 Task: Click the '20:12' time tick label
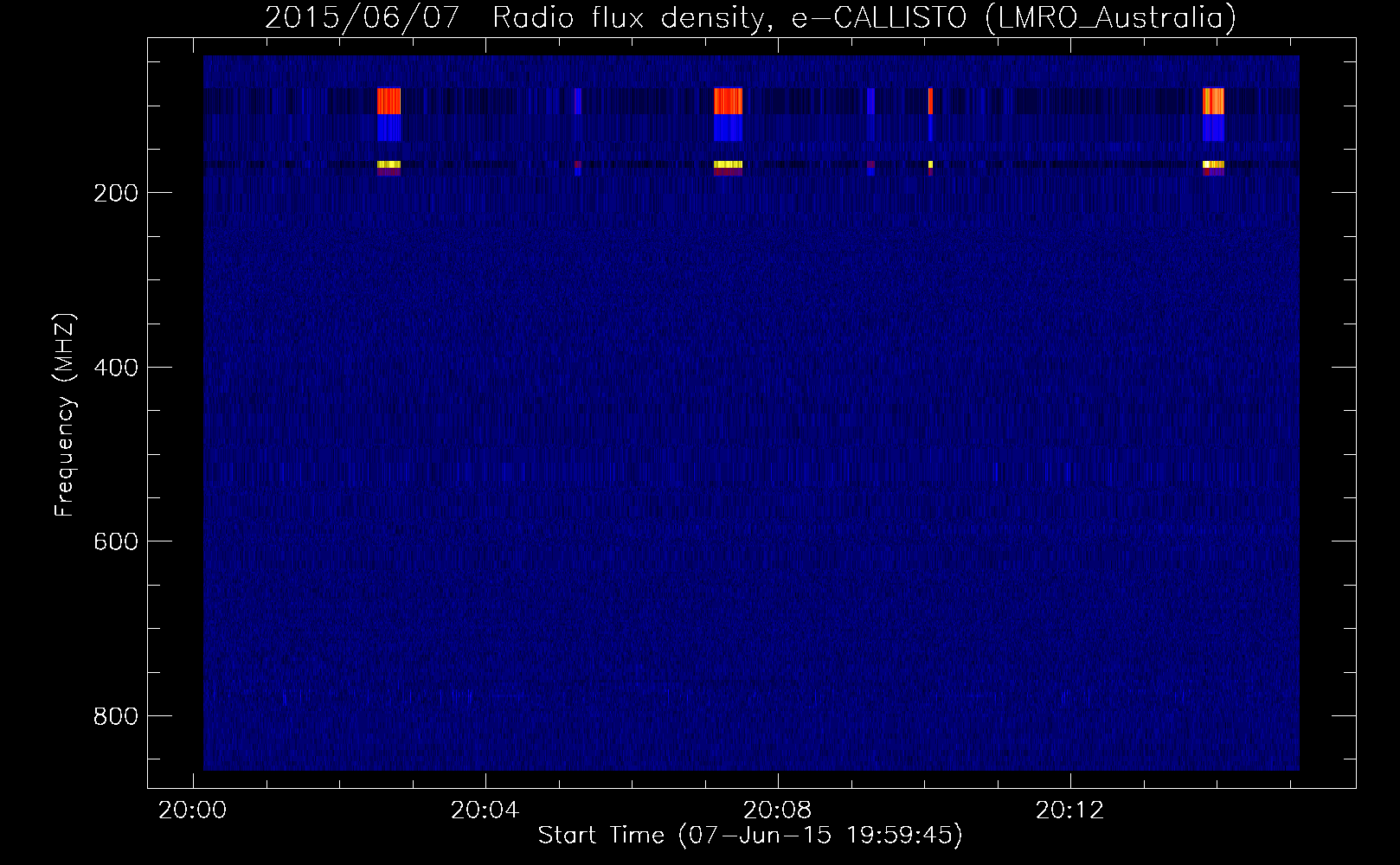(1070, 811)
